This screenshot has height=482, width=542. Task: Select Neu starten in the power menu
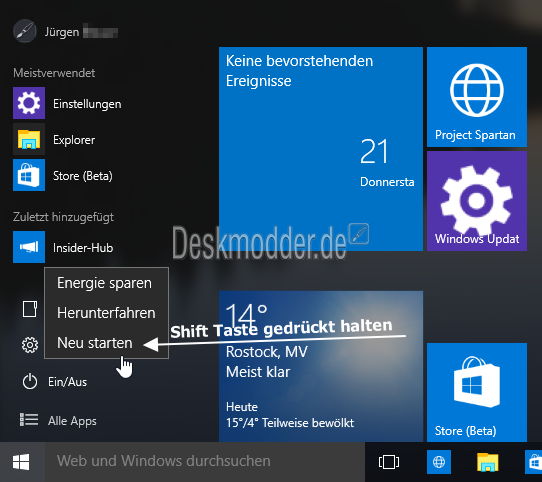[x=95, y=343]
